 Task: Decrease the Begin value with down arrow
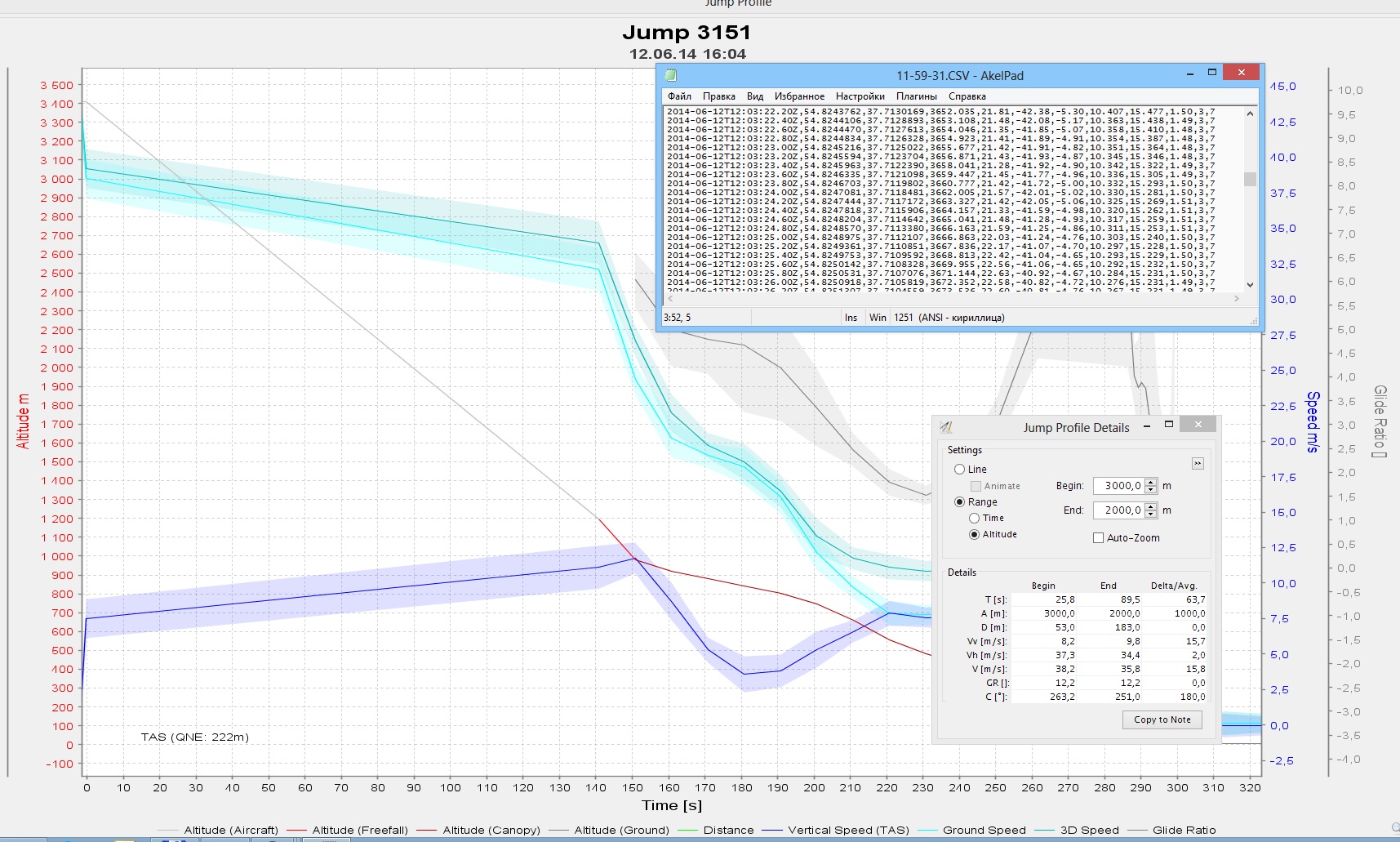(1151, 490)
